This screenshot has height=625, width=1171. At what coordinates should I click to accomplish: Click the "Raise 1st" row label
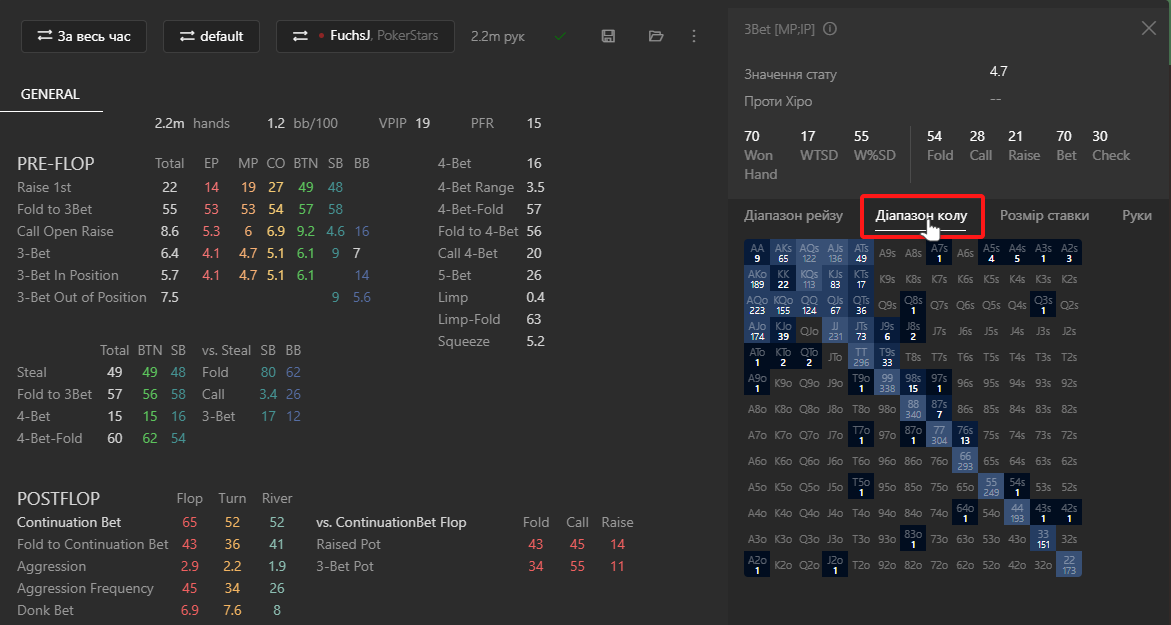click(x=44, y=187)
